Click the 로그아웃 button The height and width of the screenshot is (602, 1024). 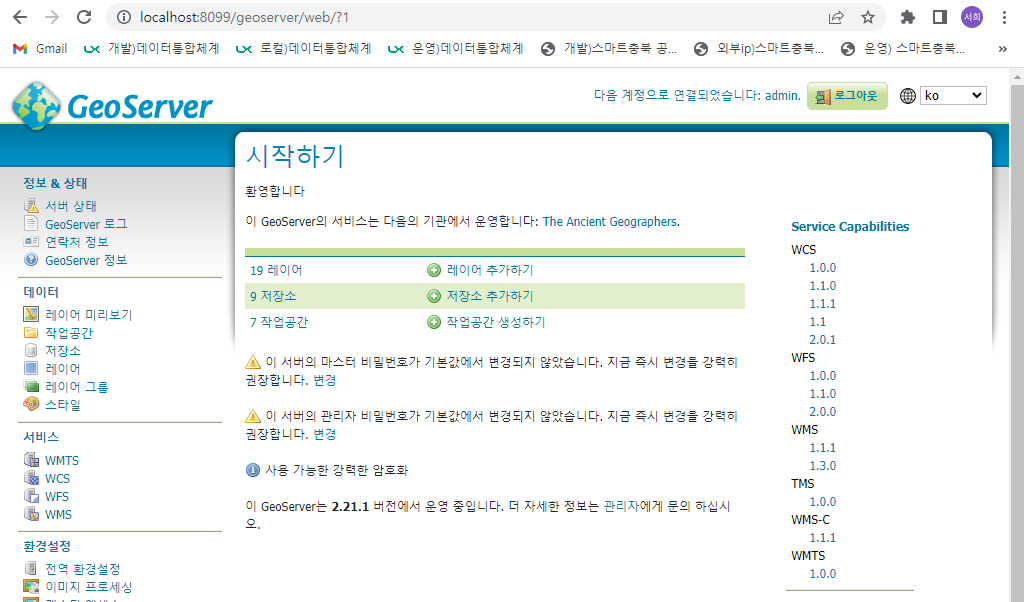coord(847,96)
